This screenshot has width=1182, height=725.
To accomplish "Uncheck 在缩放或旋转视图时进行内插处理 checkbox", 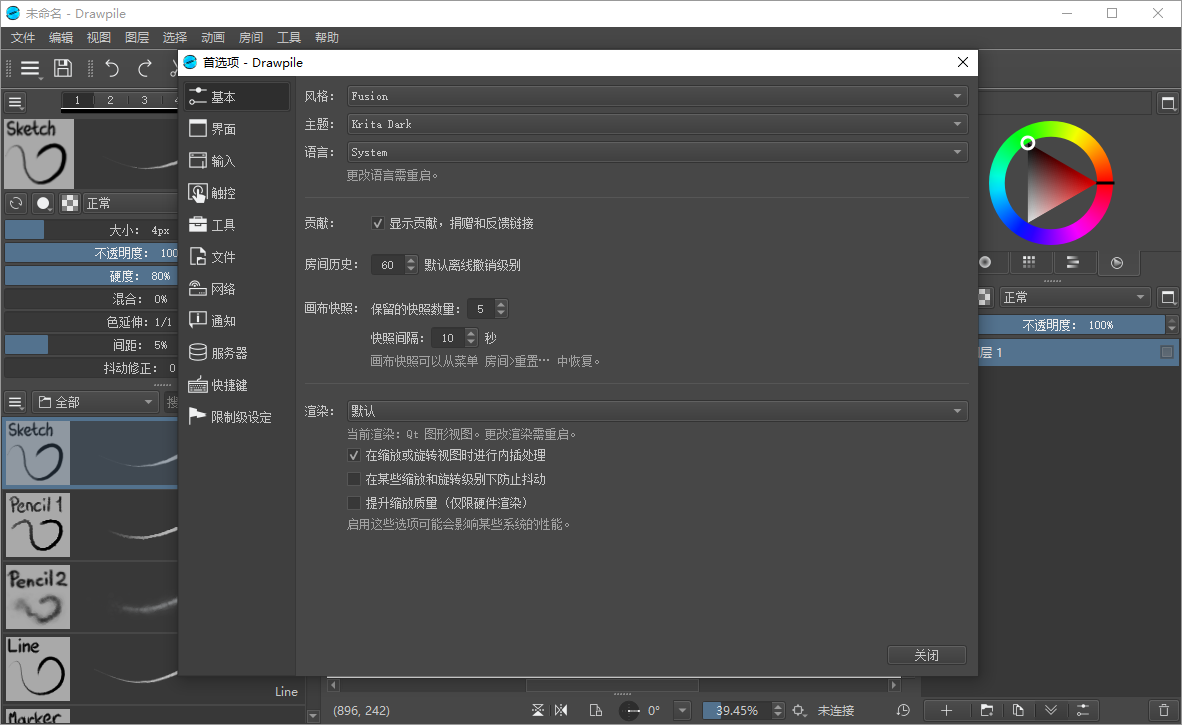I will [x=354, y=455].
